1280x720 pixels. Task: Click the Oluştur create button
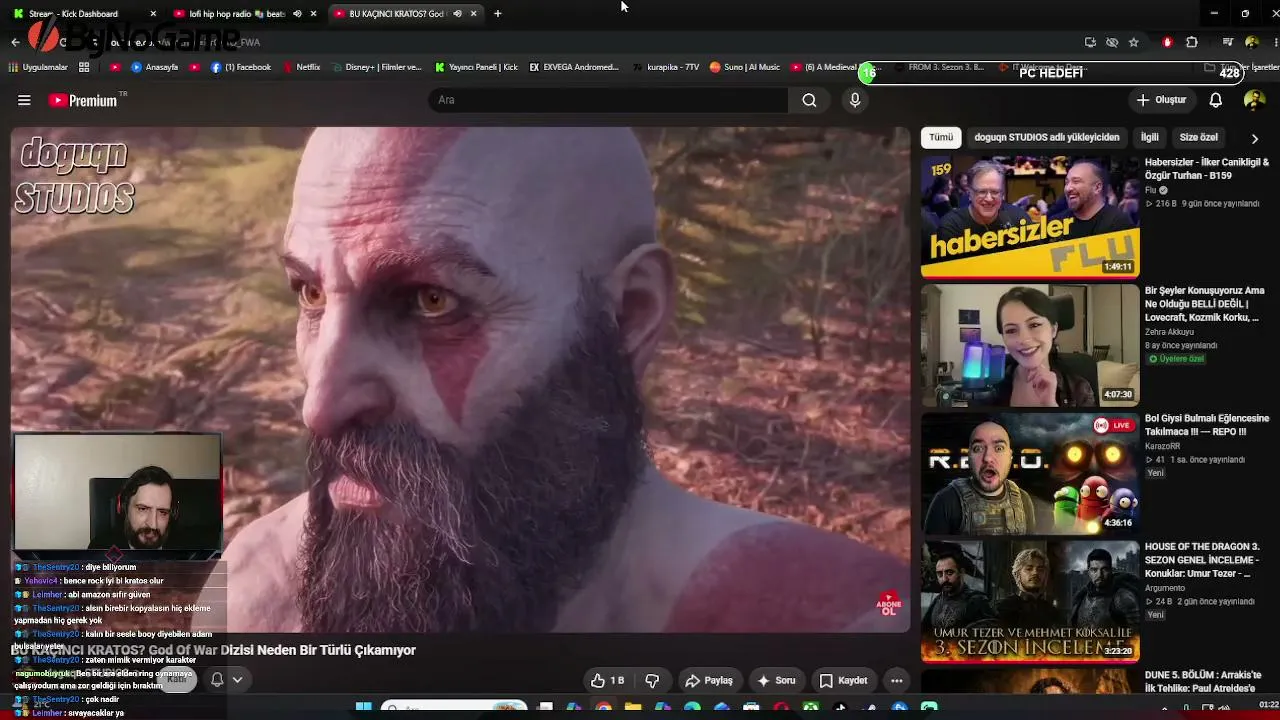(1161, 100)
